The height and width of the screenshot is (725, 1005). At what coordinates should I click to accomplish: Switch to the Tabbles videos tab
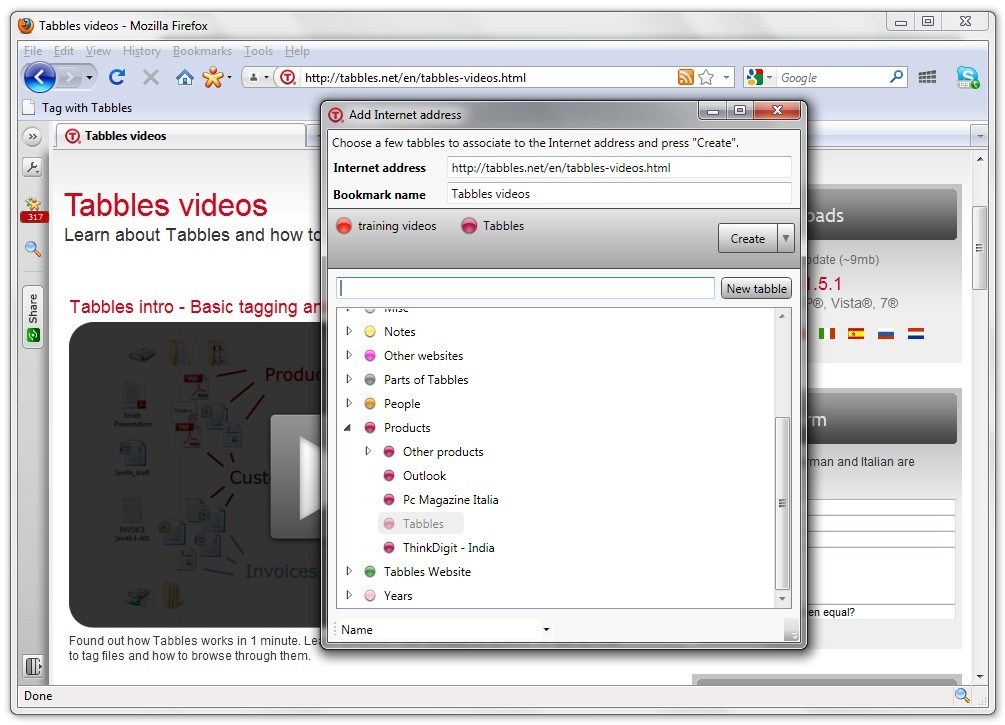[x=181, y=136]
